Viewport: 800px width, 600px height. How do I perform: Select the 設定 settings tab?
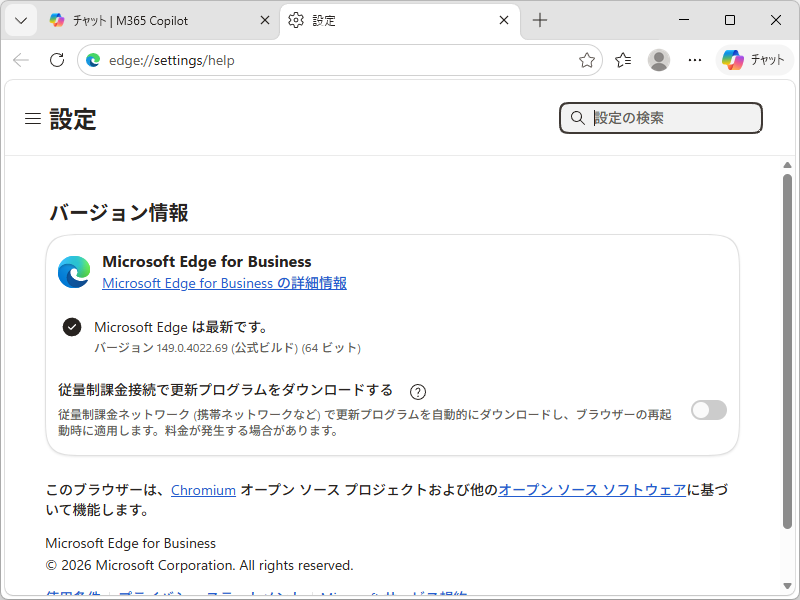[400, 20]
